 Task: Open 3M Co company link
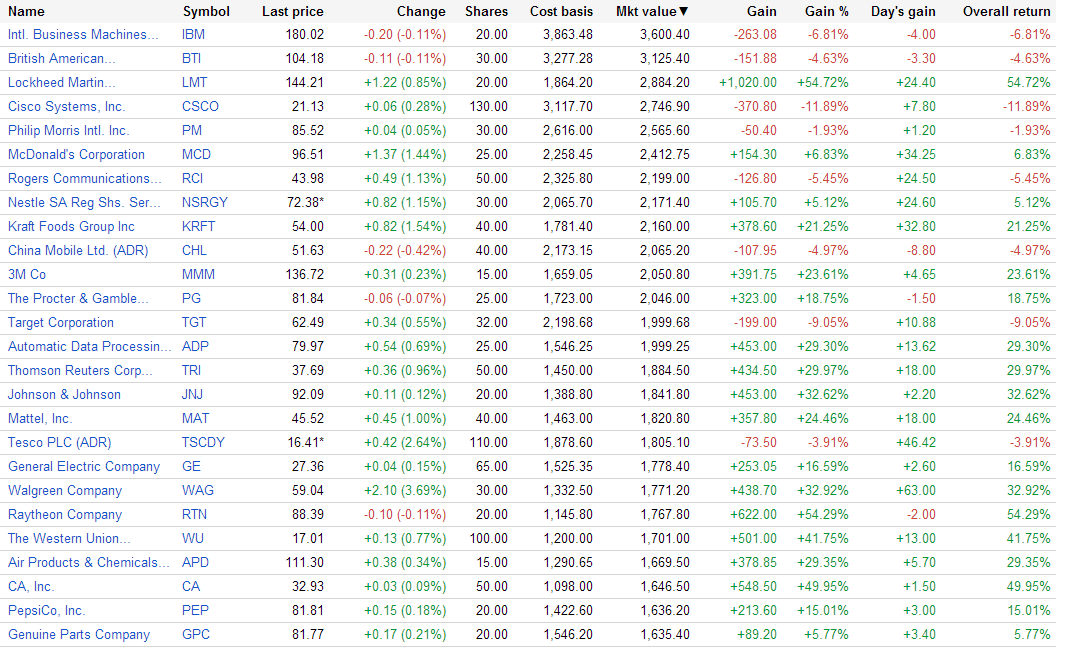27,275
